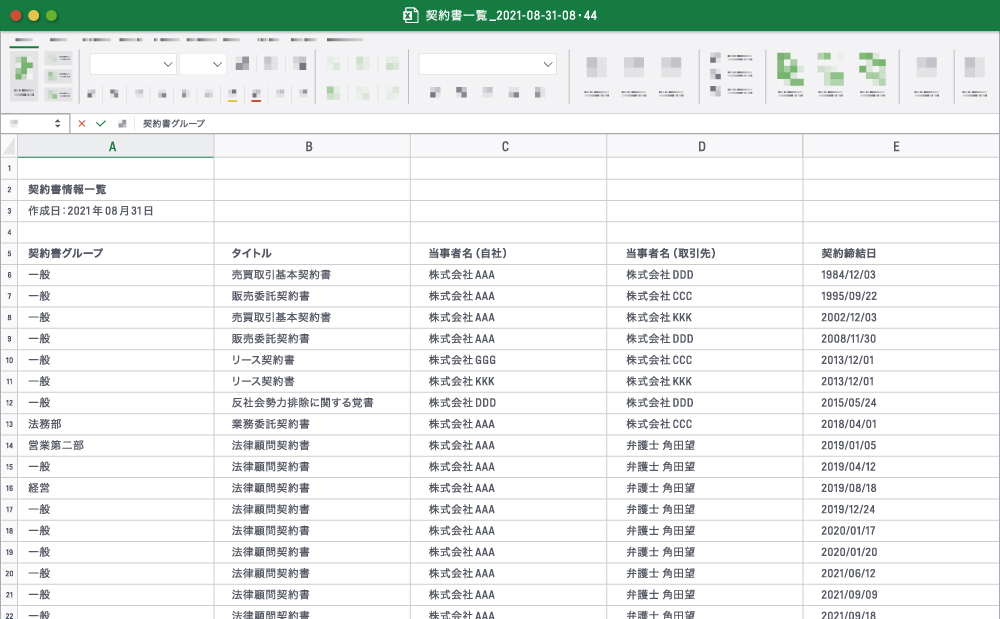The image size is (1000, 619).
Task: Click the Select All corner of the grid
Action: (x=9, y=146)
